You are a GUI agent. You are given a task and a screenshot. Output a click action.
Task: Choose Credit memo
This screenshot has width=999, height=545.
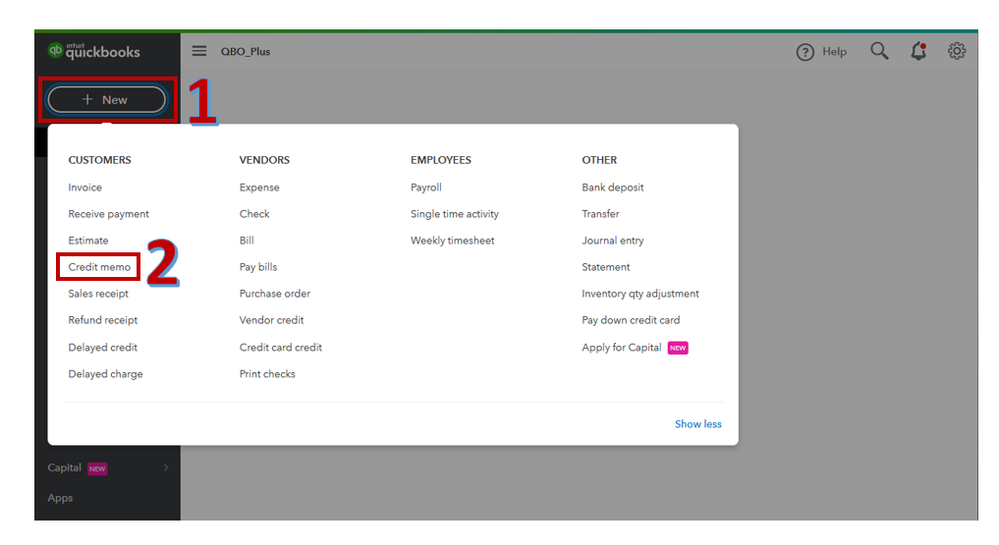[x=99, y=267]
